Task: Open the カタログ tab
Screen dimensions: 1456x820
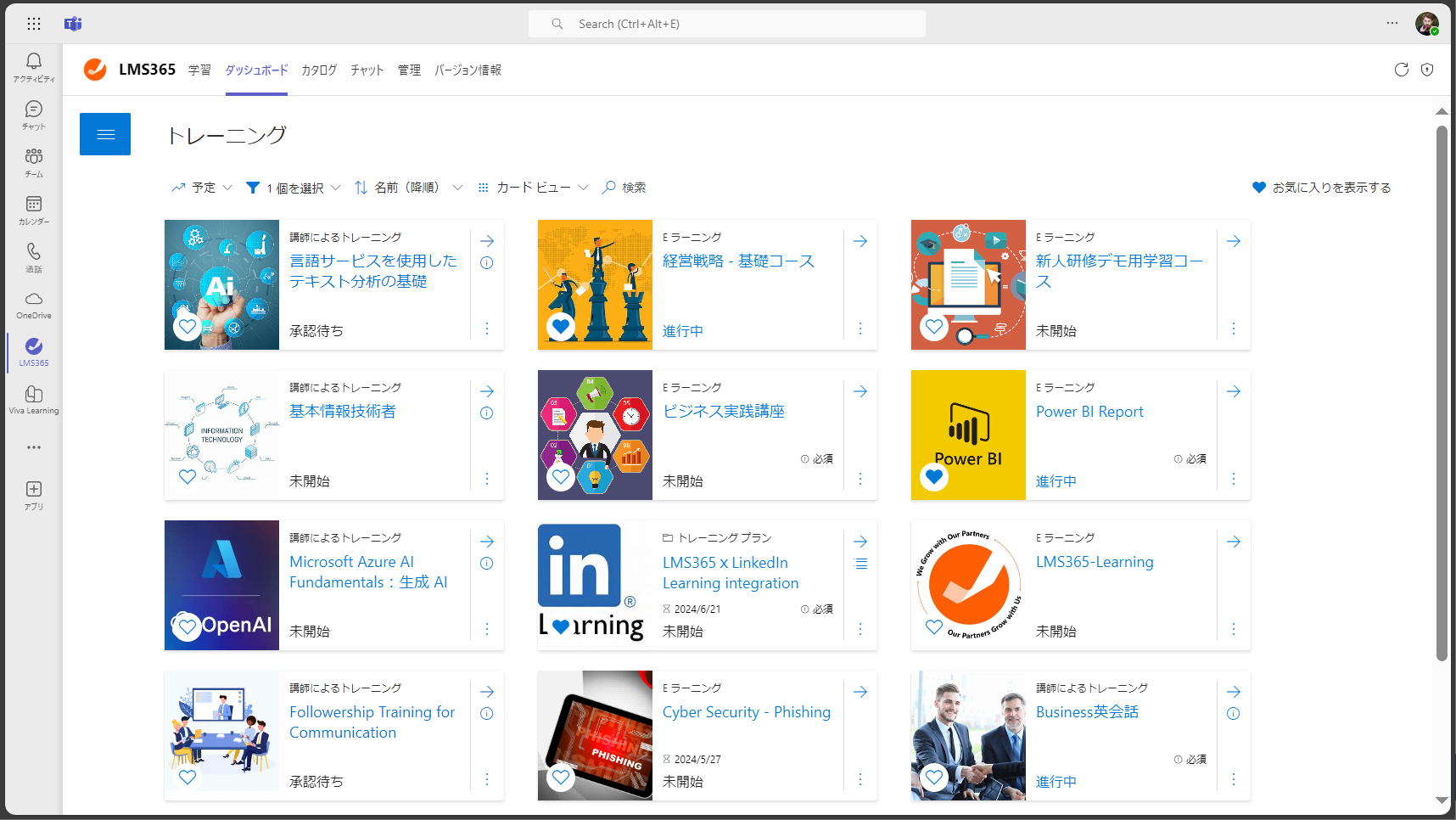Action: (319, 70)
